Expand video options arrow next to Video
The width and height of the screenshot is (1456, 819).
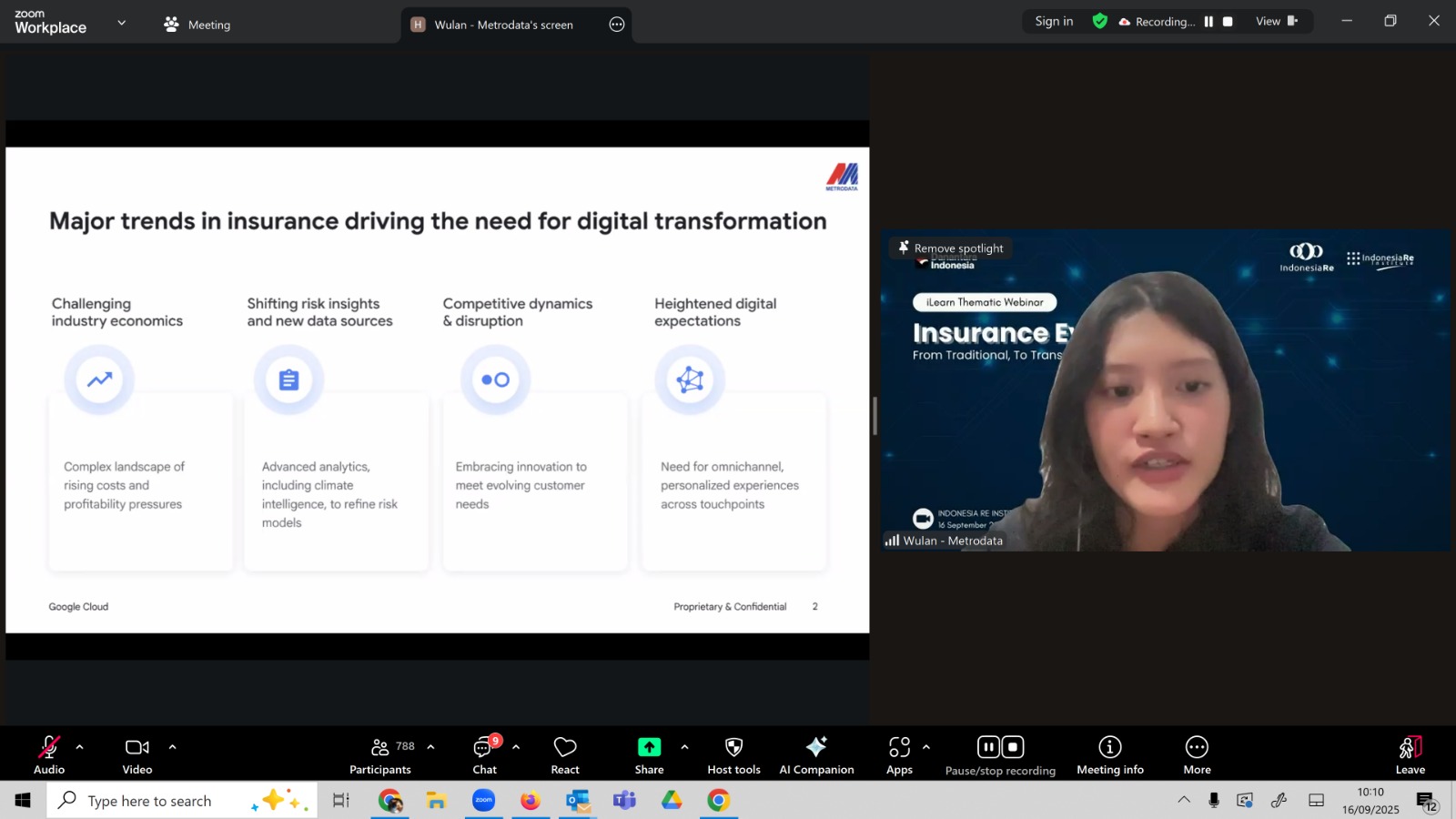(172, 747)
